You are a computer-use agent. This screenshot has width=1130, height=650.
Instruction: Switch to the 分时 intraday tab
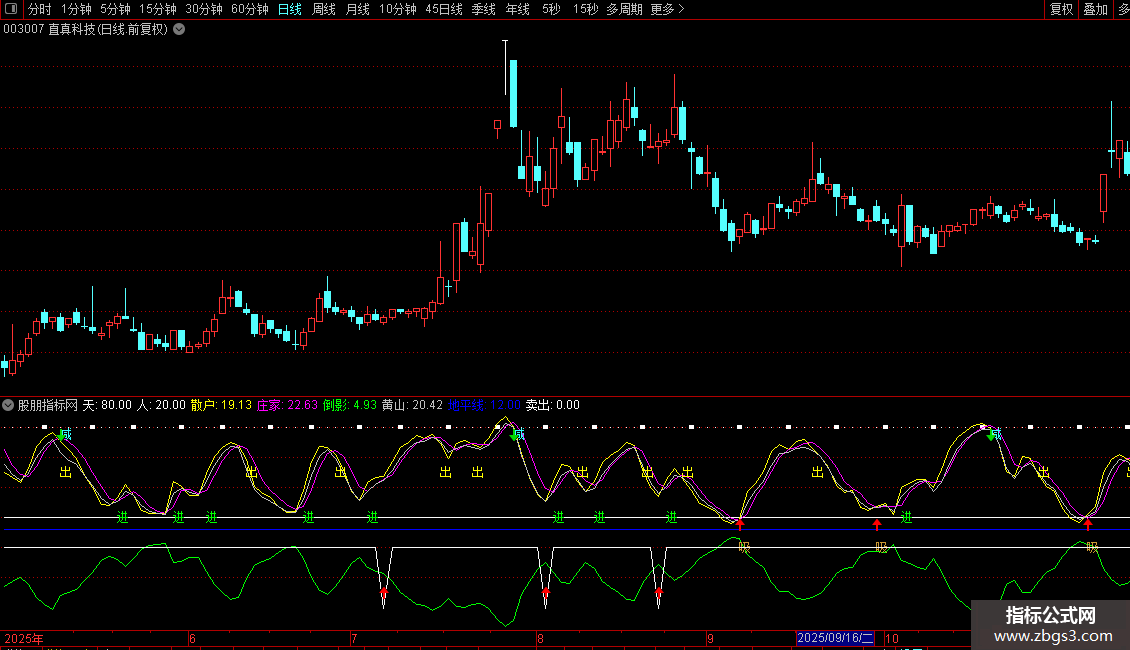coord(39,9)
